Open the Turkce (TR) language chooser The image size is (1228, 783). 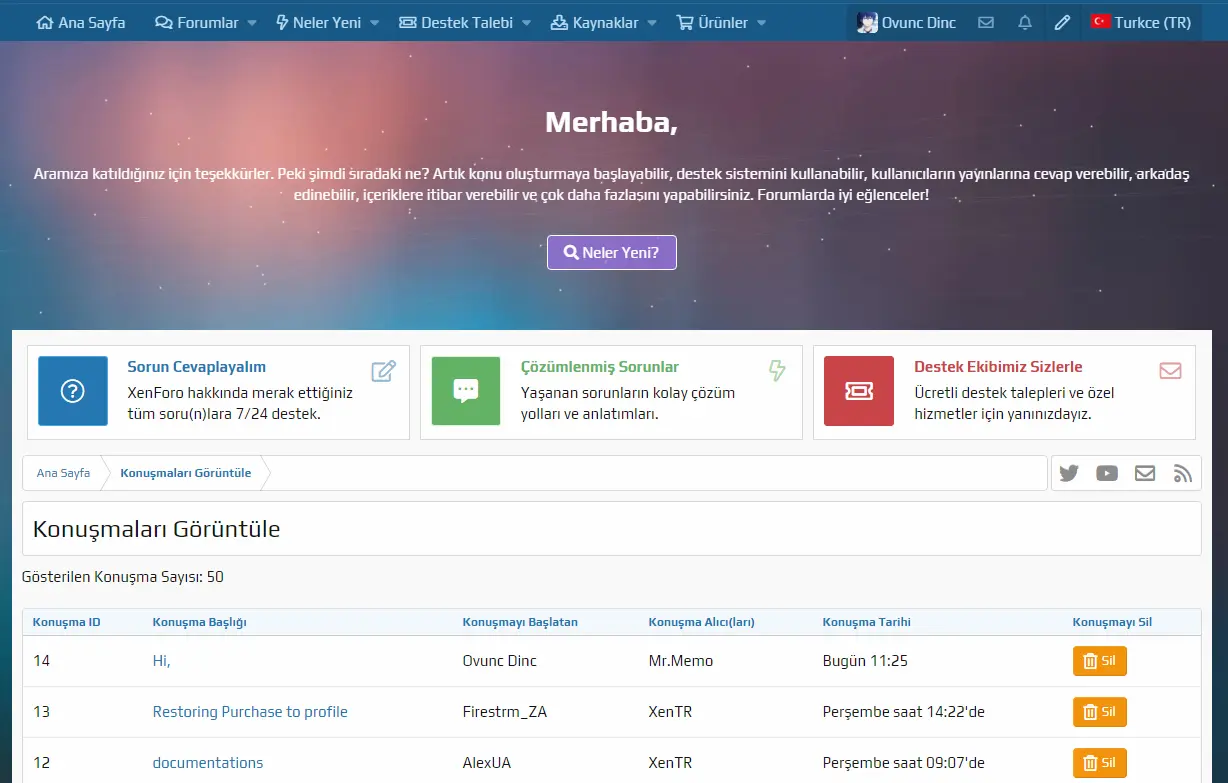tap(1140, 22)
